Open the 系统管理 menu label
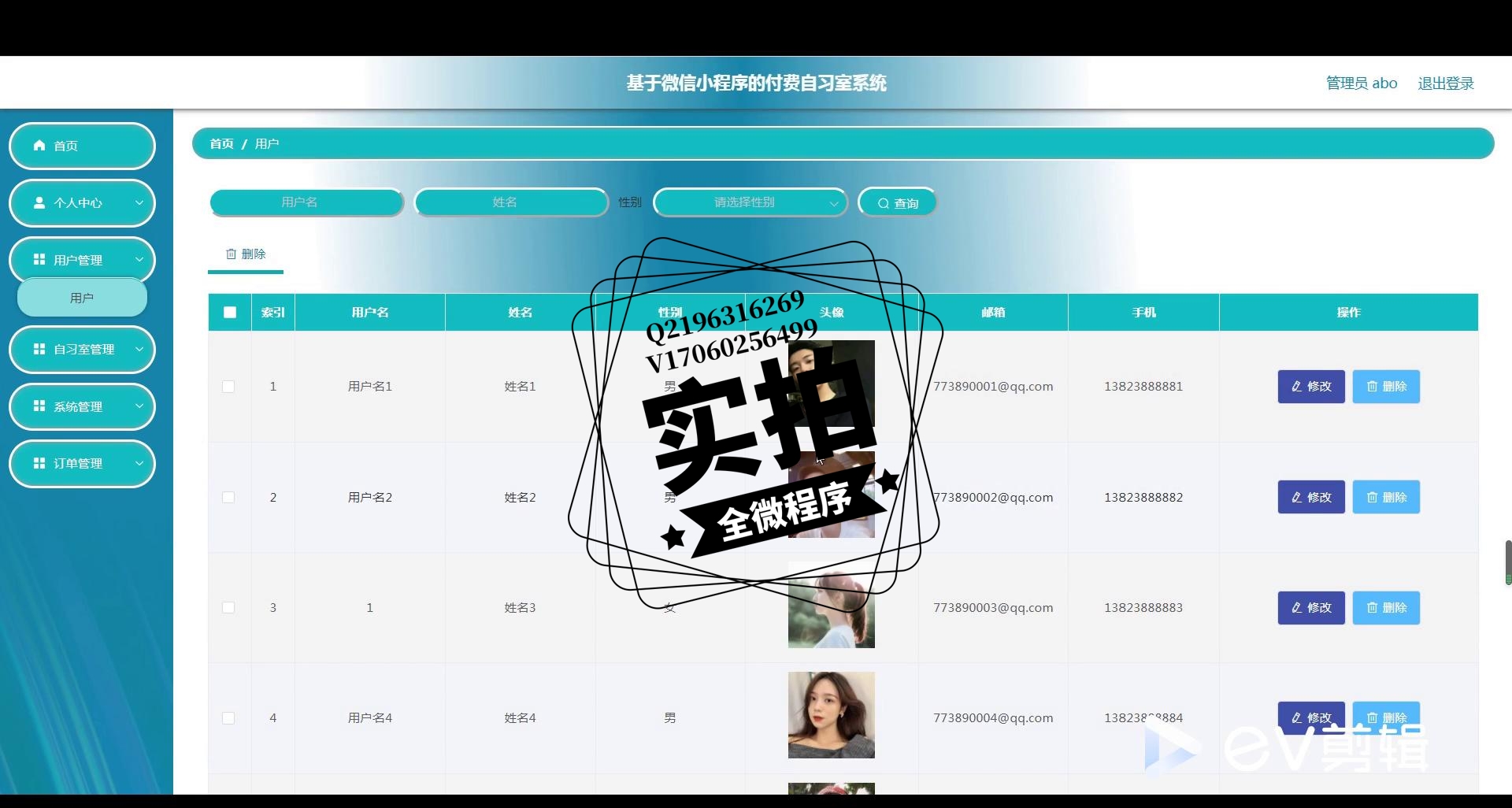Screen dimensions: 1512x808 (78, 406)
